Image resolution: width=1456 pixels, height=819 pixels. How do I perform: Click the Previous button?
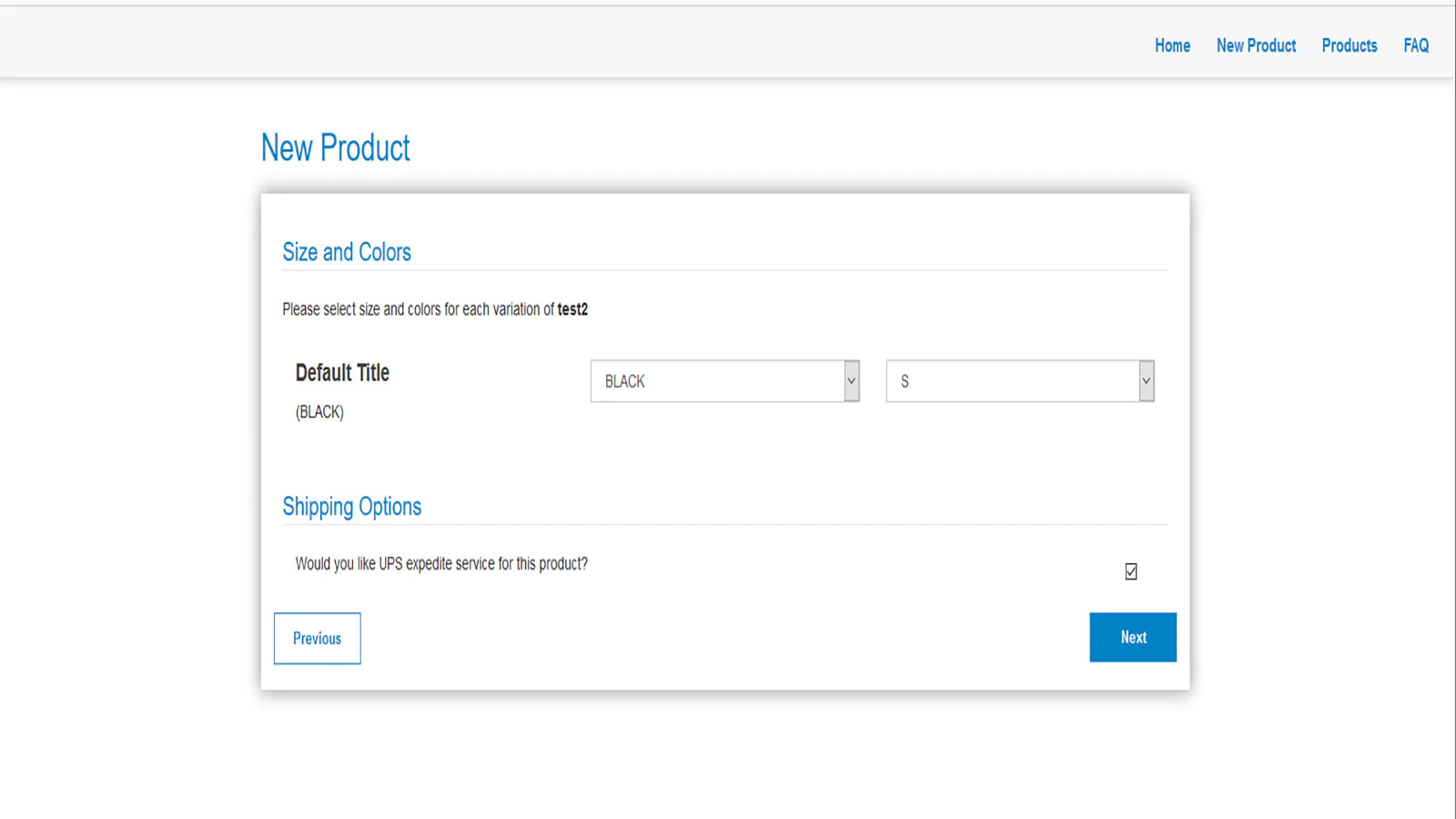coord(318,639)
